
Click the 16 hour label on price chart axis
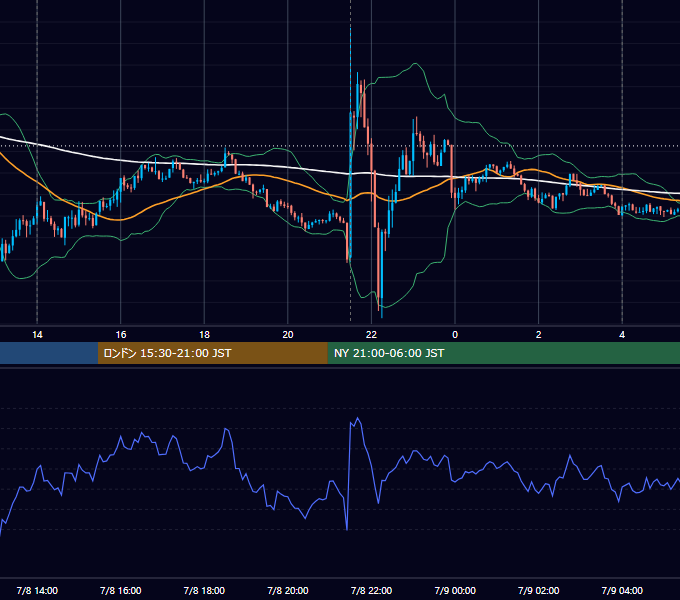coord(121,335)
